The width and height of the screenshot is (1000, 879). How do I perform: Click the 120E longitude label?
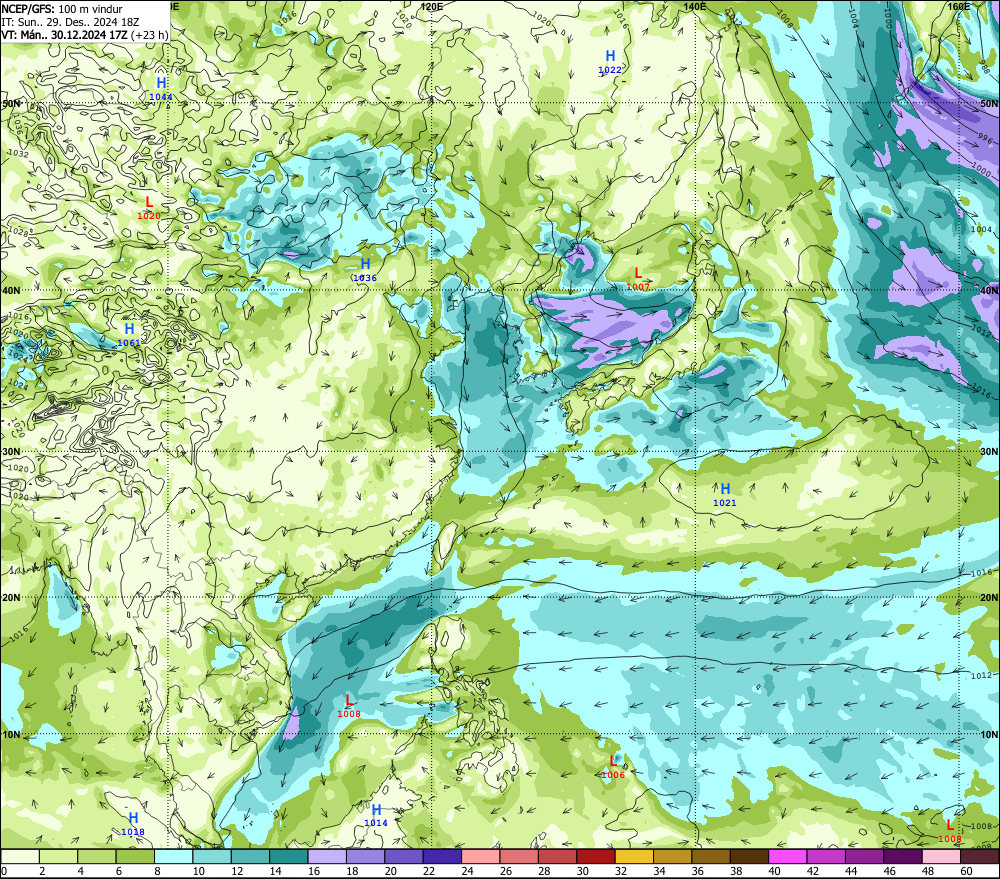432,6
